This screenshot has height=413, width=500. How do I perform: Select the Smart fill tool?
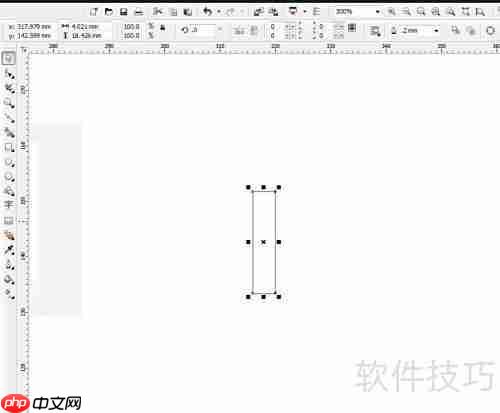click(x=9, y=132)
